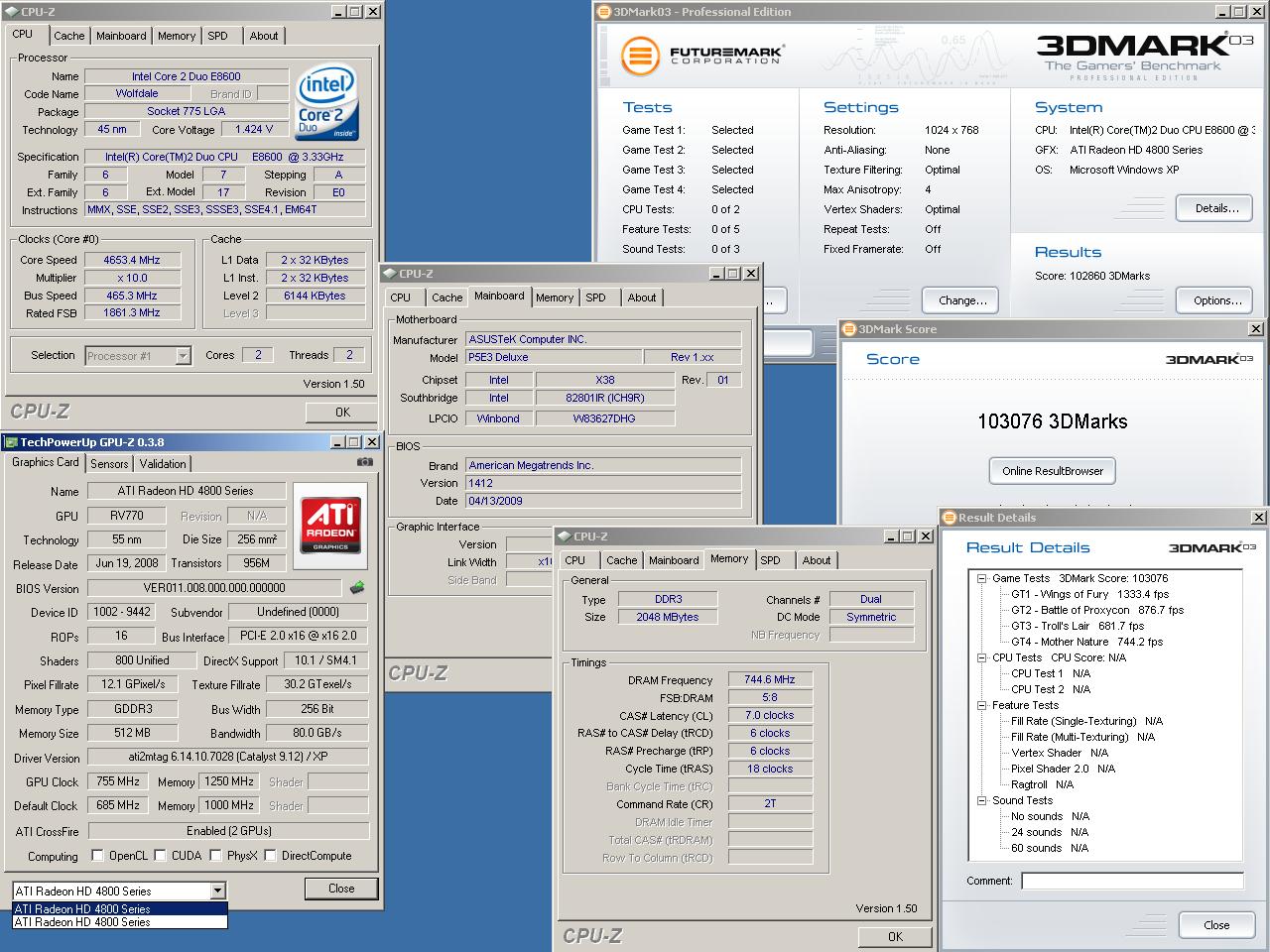The image size is (1270, 952).
Task: Click the Futuremark Corporation logo
Action: pyautogui.click(x=702, y=55)
